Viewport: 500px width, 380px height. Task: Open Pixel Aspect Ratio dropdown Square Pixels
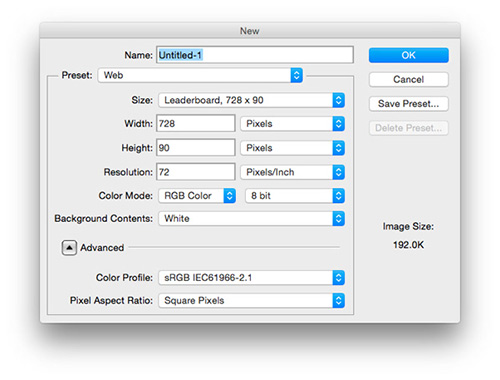tap(251, 301)
